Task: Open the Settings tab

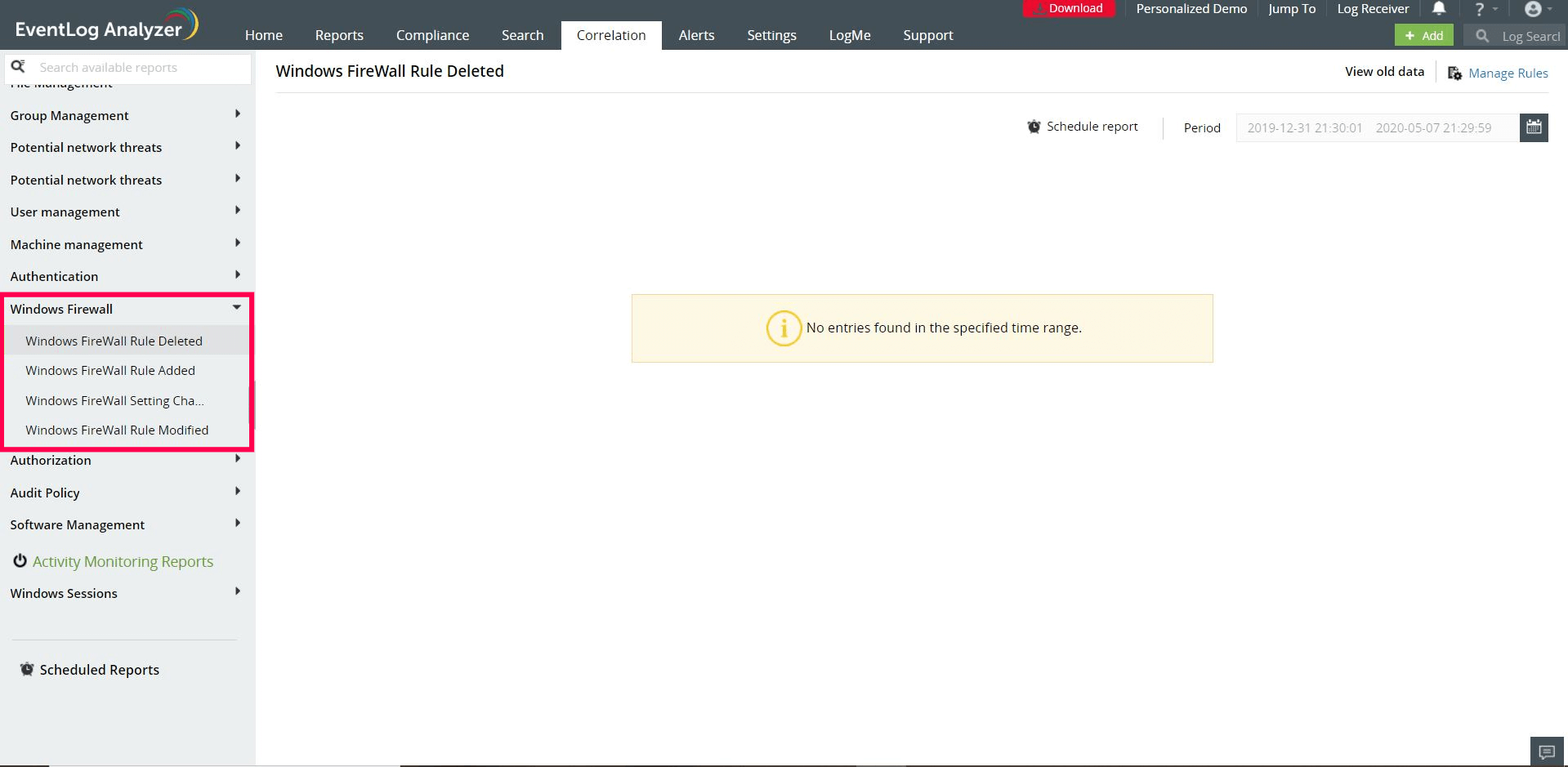Action: pyautogui.click(x=772, y=35)
